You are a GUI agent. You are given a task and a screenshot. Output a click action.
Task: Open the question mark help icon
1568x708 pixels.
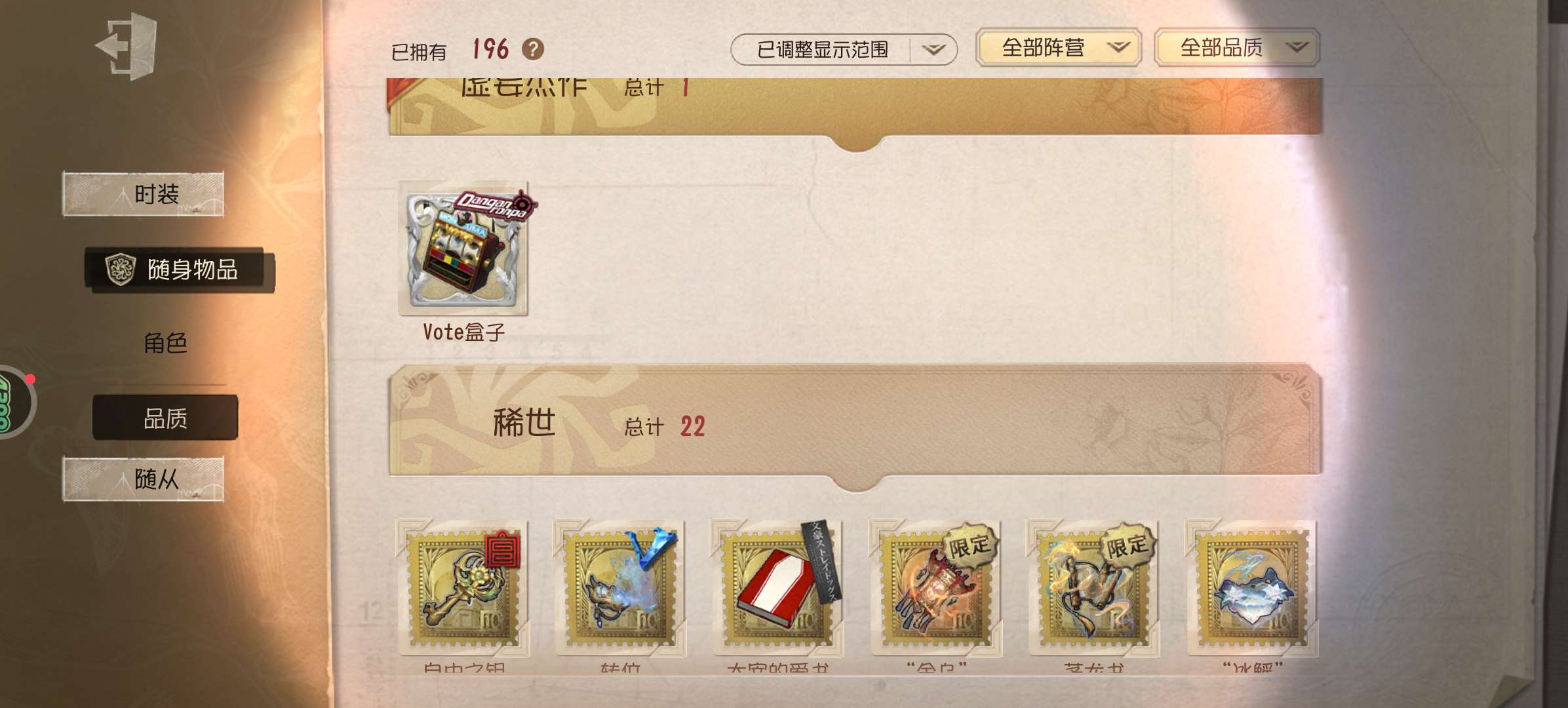click(533, 49)
